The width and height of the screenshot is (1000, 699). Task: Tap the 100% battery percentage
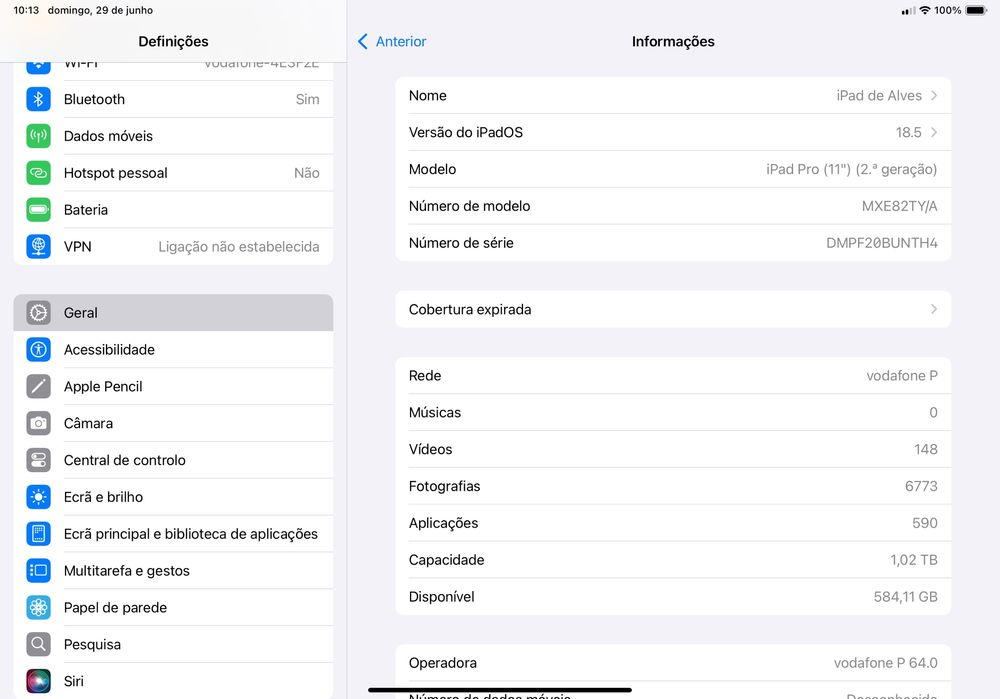point(948,10)
